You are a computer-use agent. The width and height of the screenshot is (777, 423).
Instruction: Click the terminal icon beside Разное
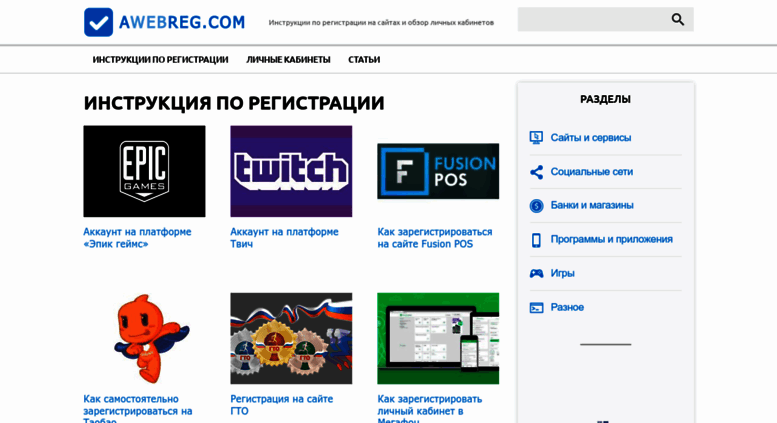(x=536, y=308)
